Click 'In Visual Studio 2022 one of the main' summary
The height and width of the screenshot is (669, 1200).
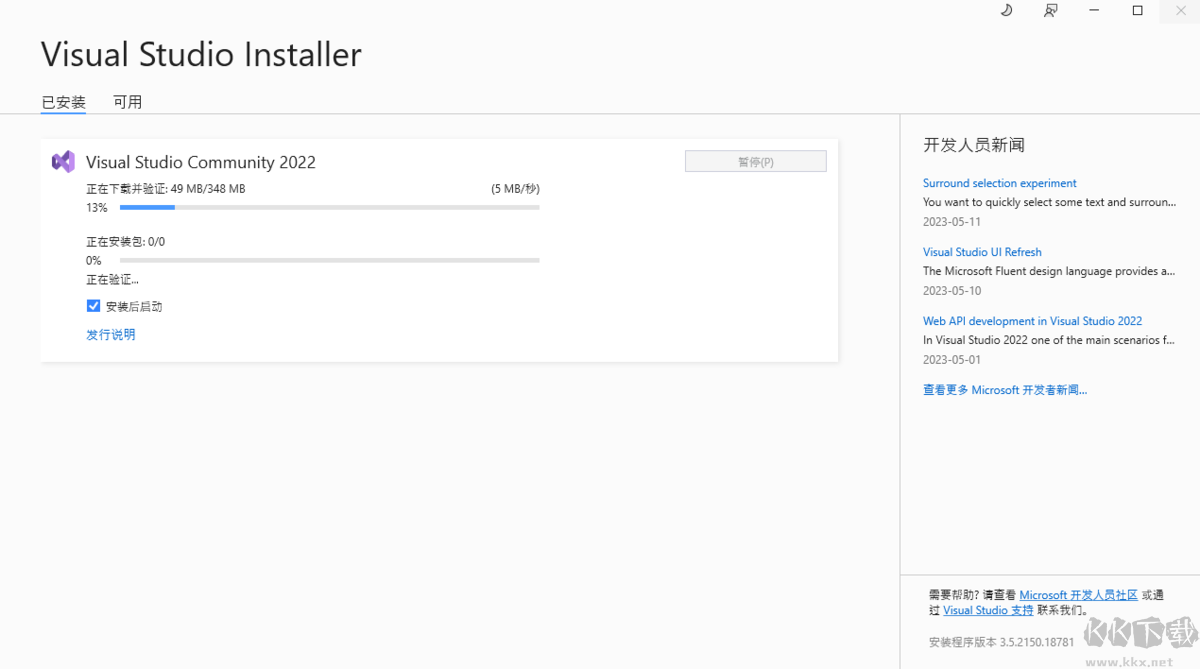coord(1049,340)
